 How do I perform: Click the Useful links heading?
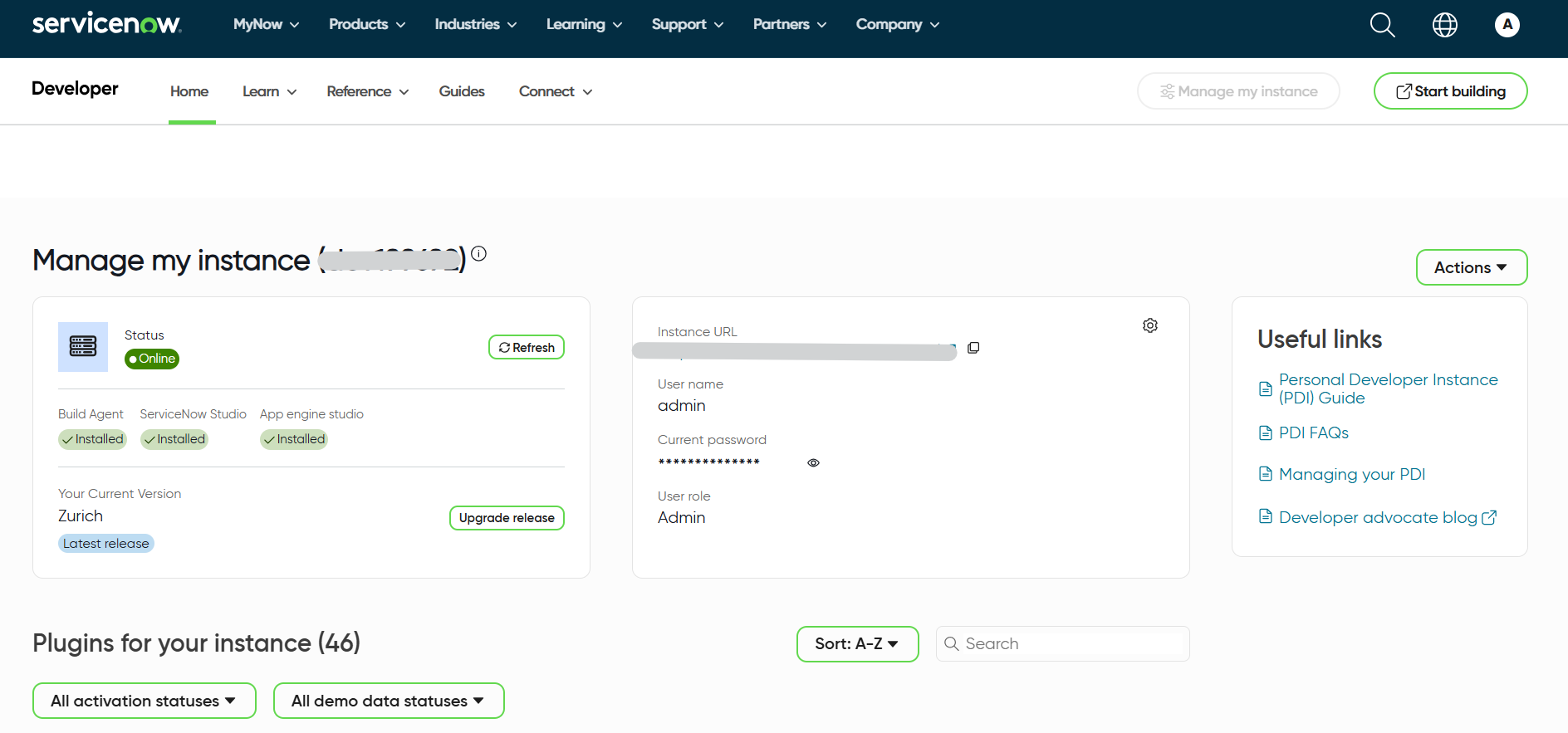1320,339
